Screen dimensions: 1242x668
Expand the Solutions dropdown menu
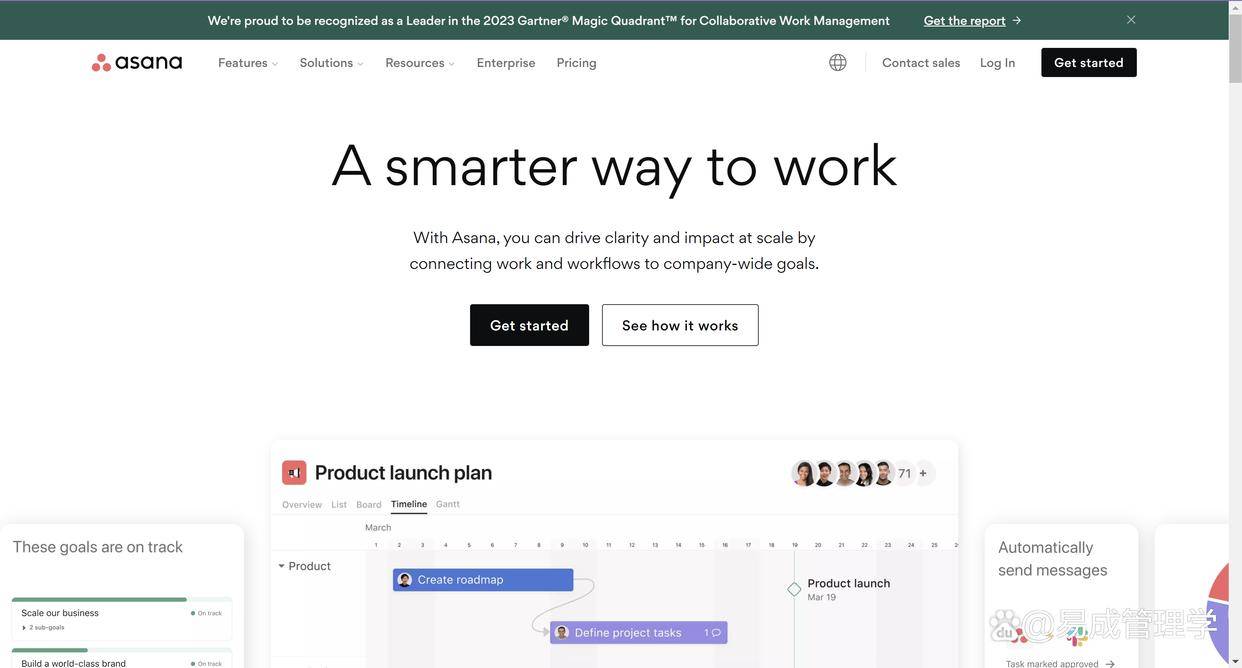pos(332,63)
